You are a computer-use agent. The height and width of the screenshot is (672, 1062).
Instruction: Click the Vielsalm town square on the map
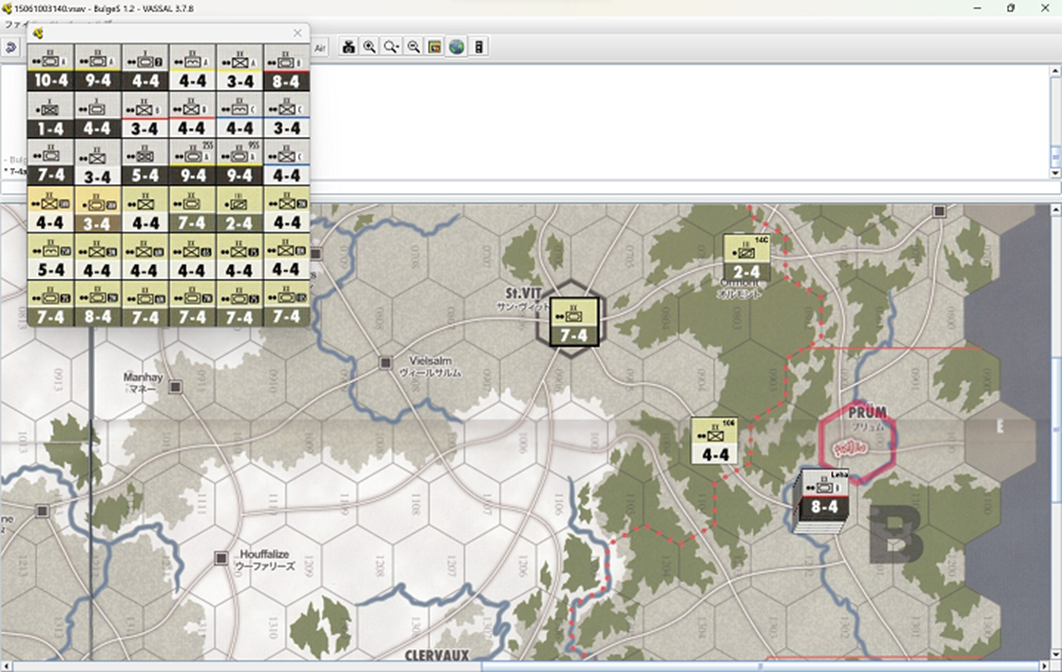[385, 363]
